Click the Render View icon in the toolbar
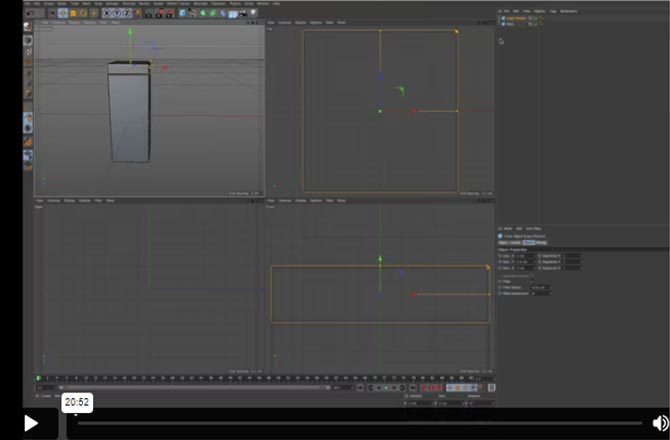Viewport: 670px width, 440px height. click(150, 13)
